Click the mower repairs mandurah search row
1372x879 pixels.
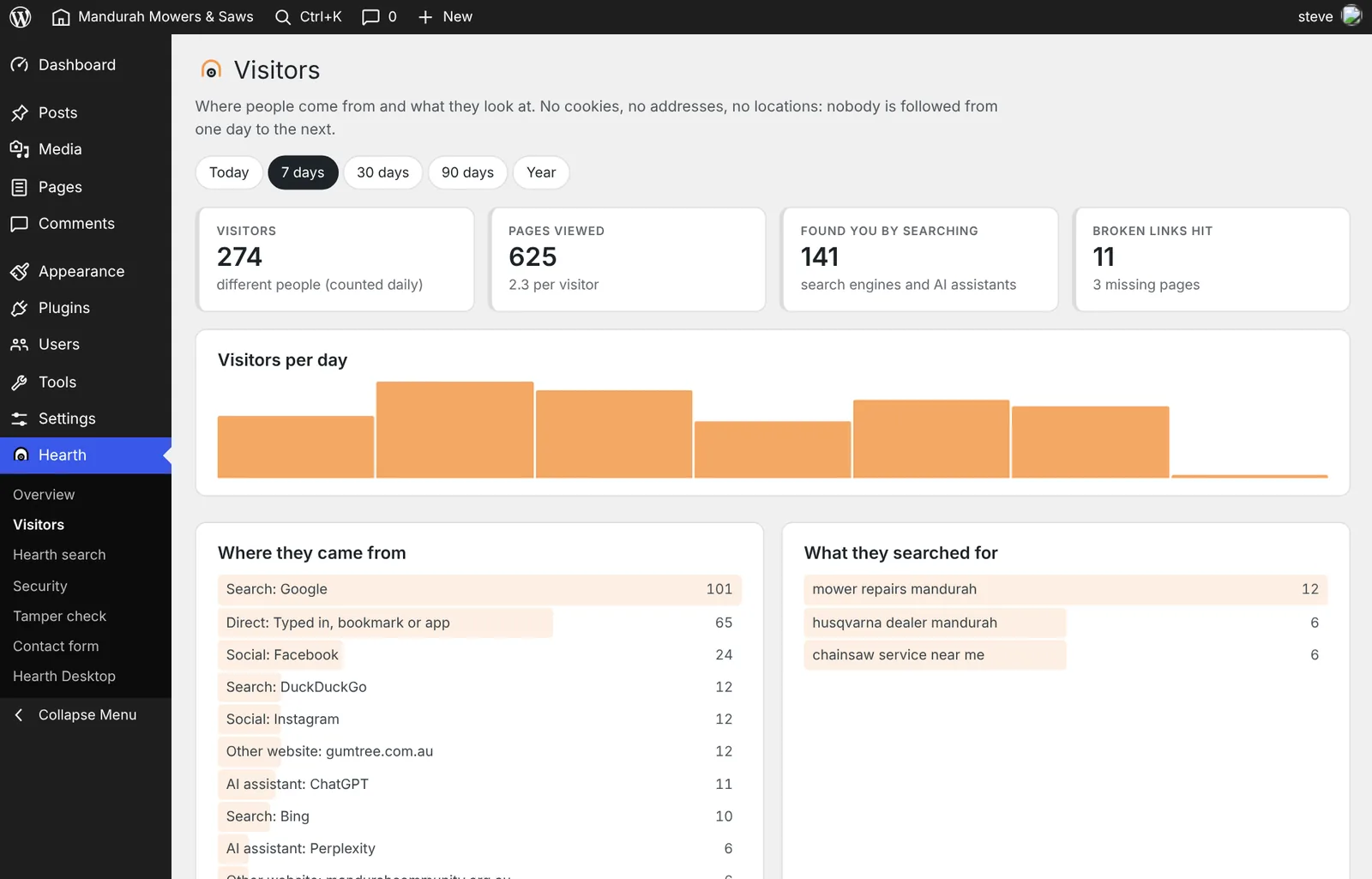coord(1066,589)
